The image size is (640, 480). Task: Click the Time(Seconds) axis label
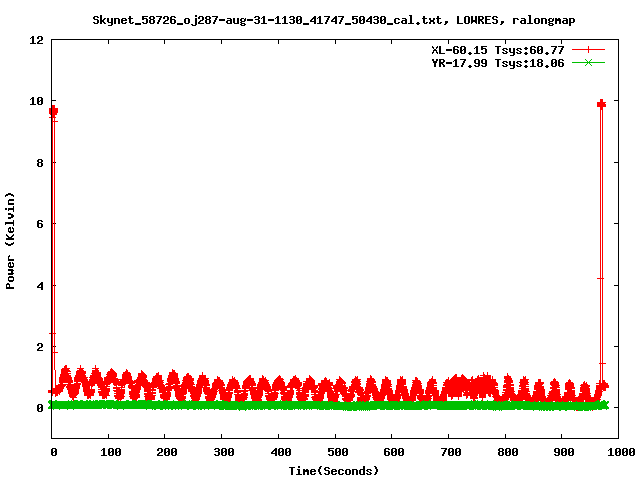pos(333,471)
